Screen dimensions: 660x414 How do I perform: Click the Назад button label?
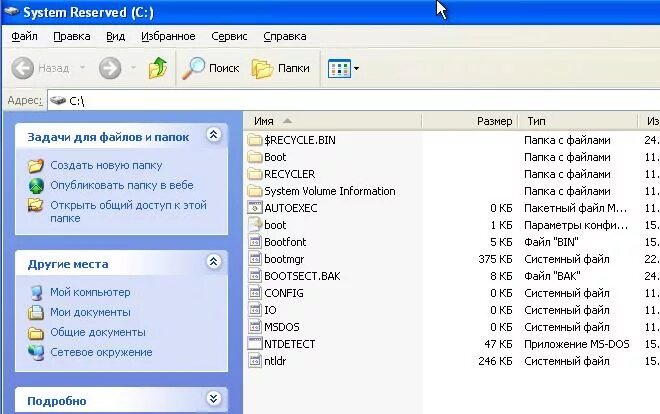(x=53, y=68)
